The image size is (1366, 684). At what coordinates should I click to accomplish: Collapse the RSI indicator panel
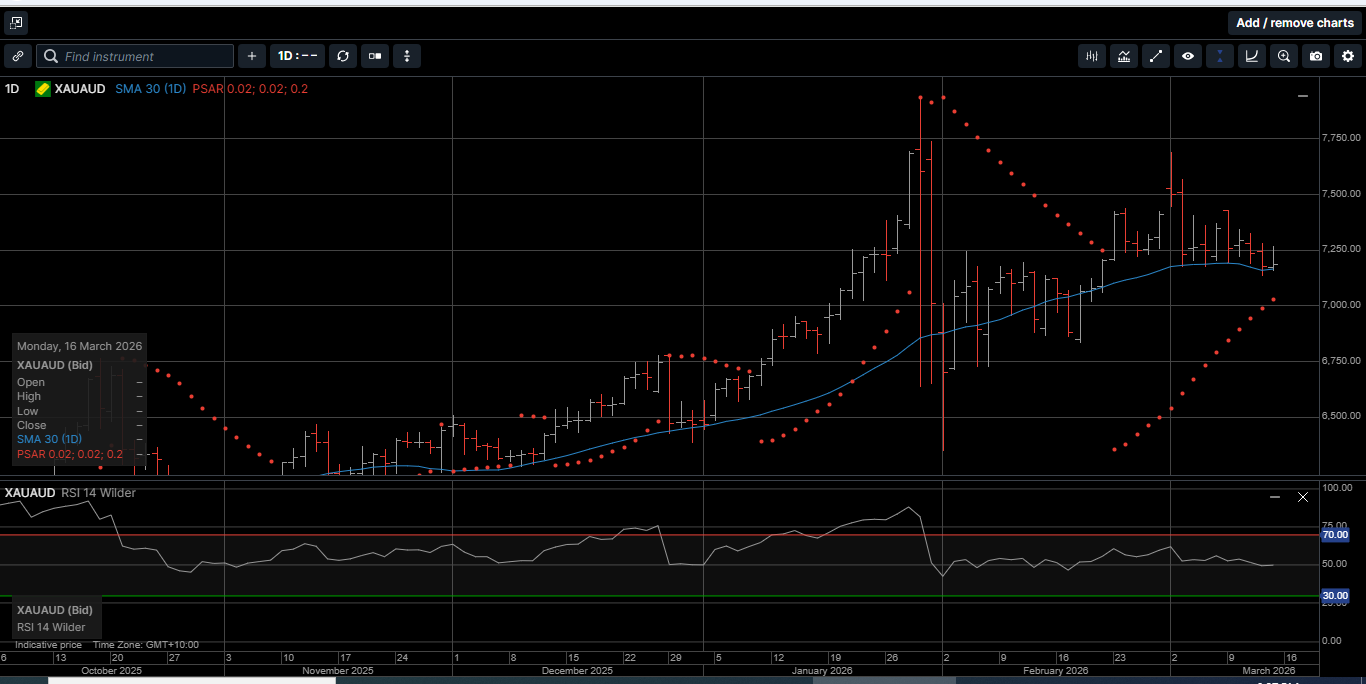point(1275,496)
